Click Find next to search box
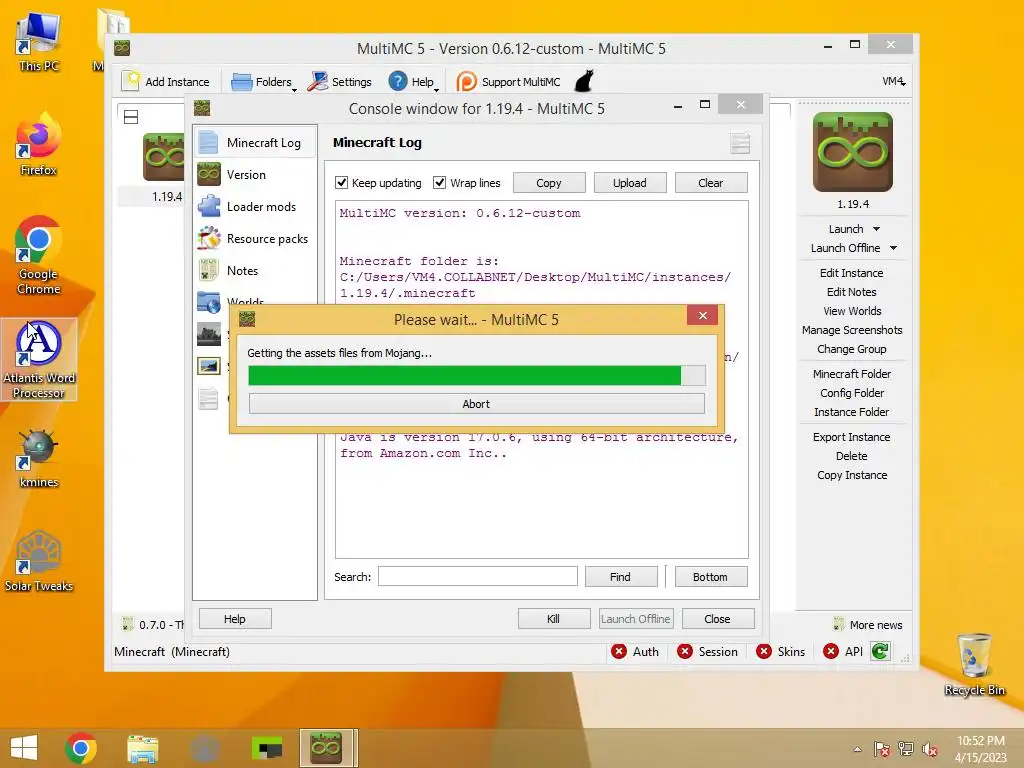The height and width of the screenshot is (768, 1024). [620, 577]
